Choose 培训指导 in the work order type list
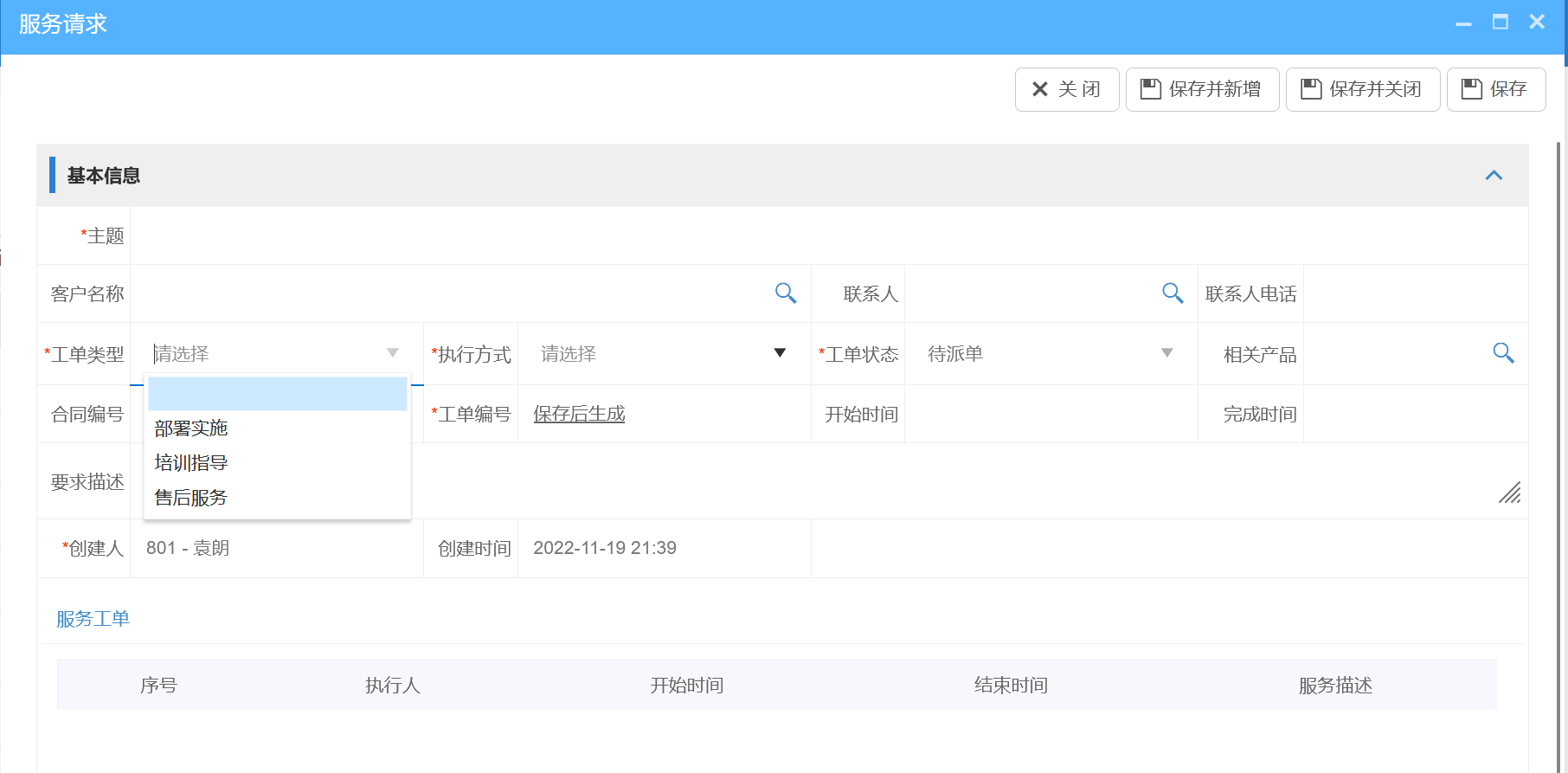Viewport: 1568px width, 773px height. [191, 463]
